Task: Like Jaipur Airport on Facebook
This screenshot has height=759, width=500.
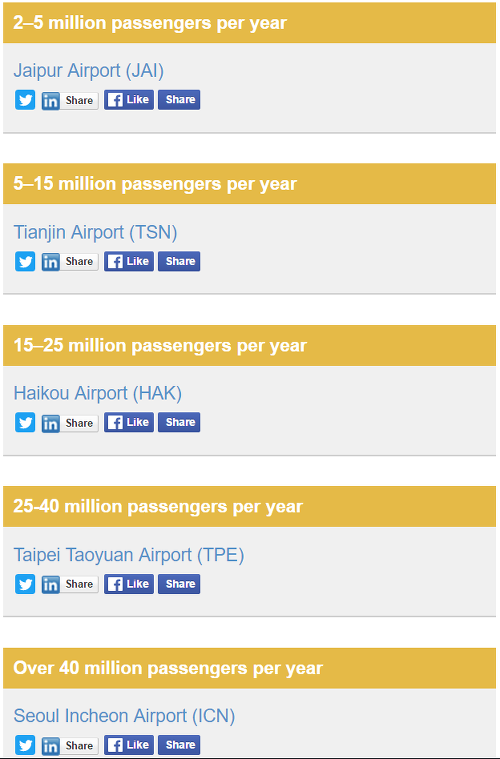Action: point(129,100)
